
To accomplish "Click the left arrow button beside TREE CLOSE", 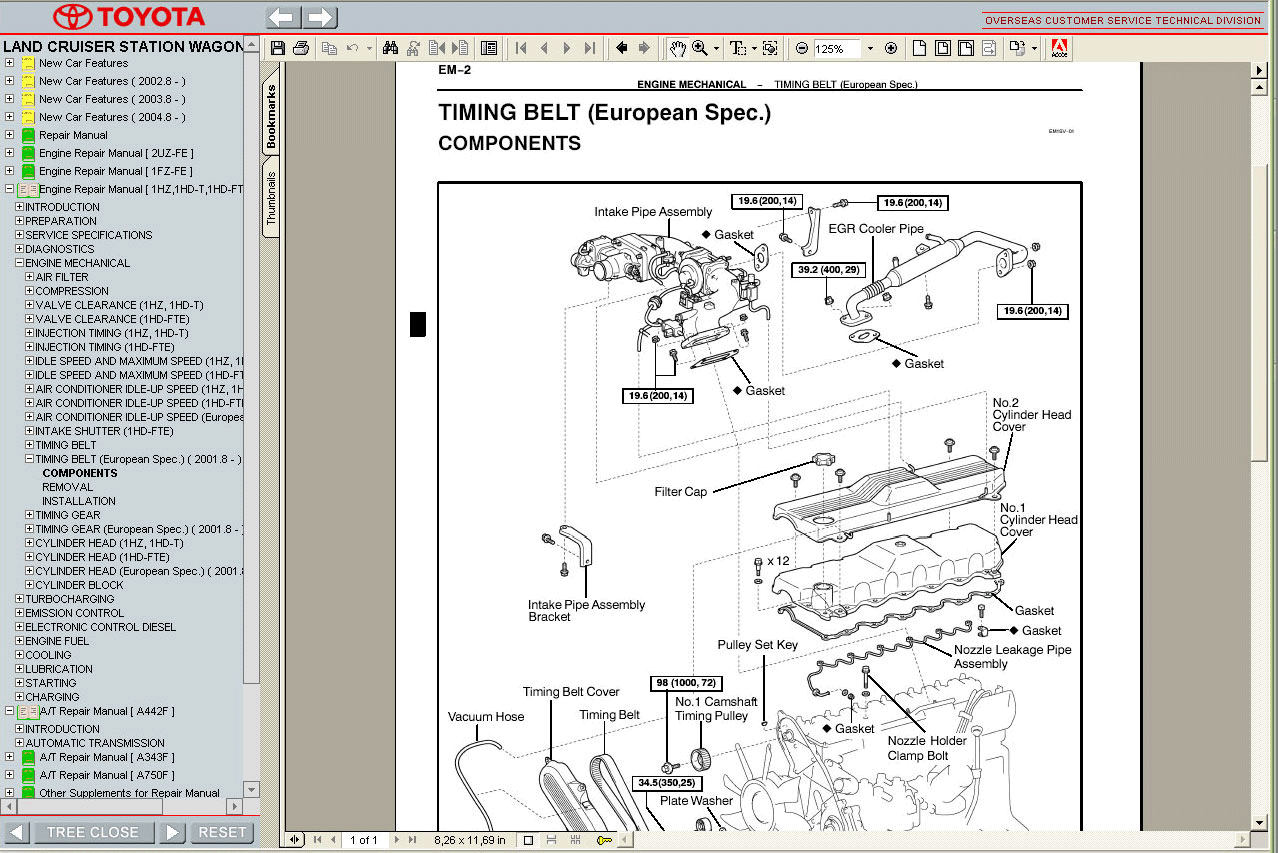I will 17,832.
